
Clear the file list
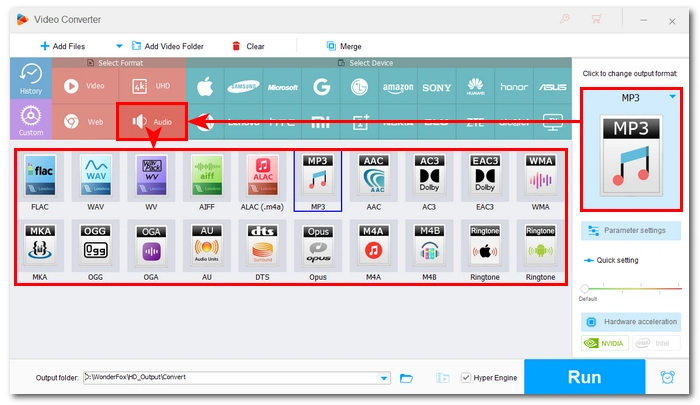pos(248,46)
